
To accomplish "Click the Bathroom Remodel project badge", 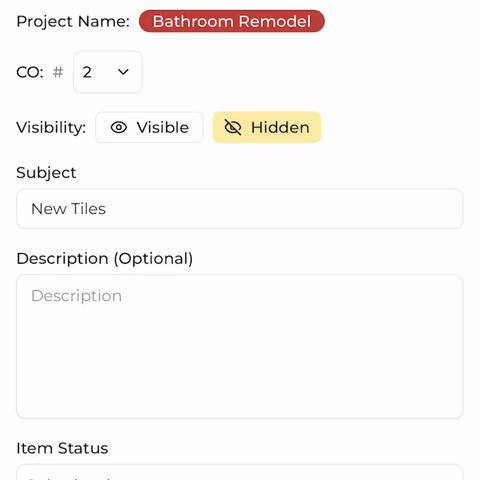I will point(232,21).
